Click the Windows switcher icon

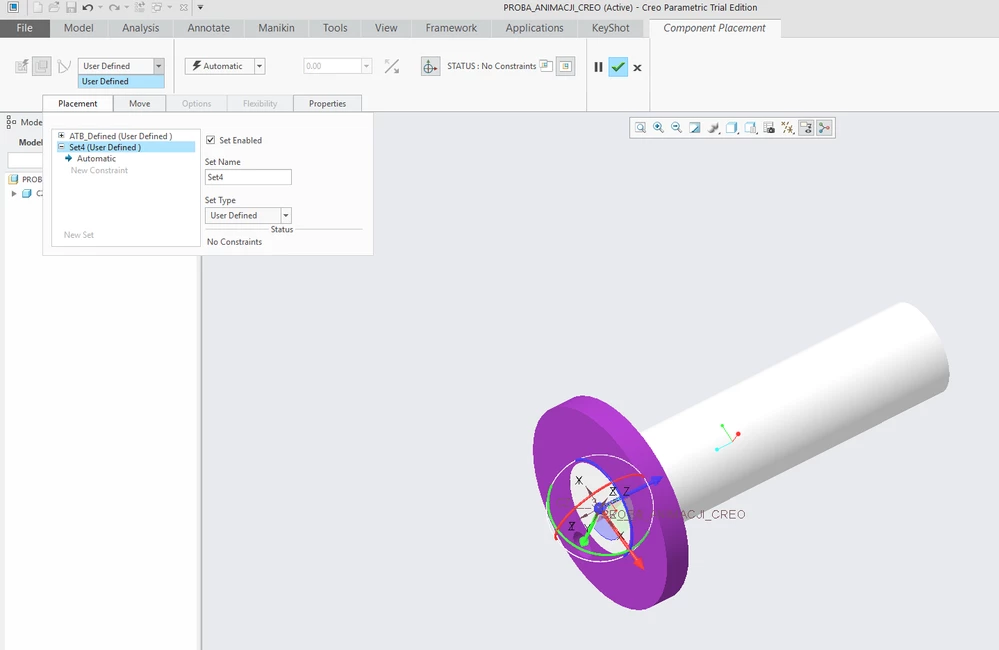tap(156, 8)
